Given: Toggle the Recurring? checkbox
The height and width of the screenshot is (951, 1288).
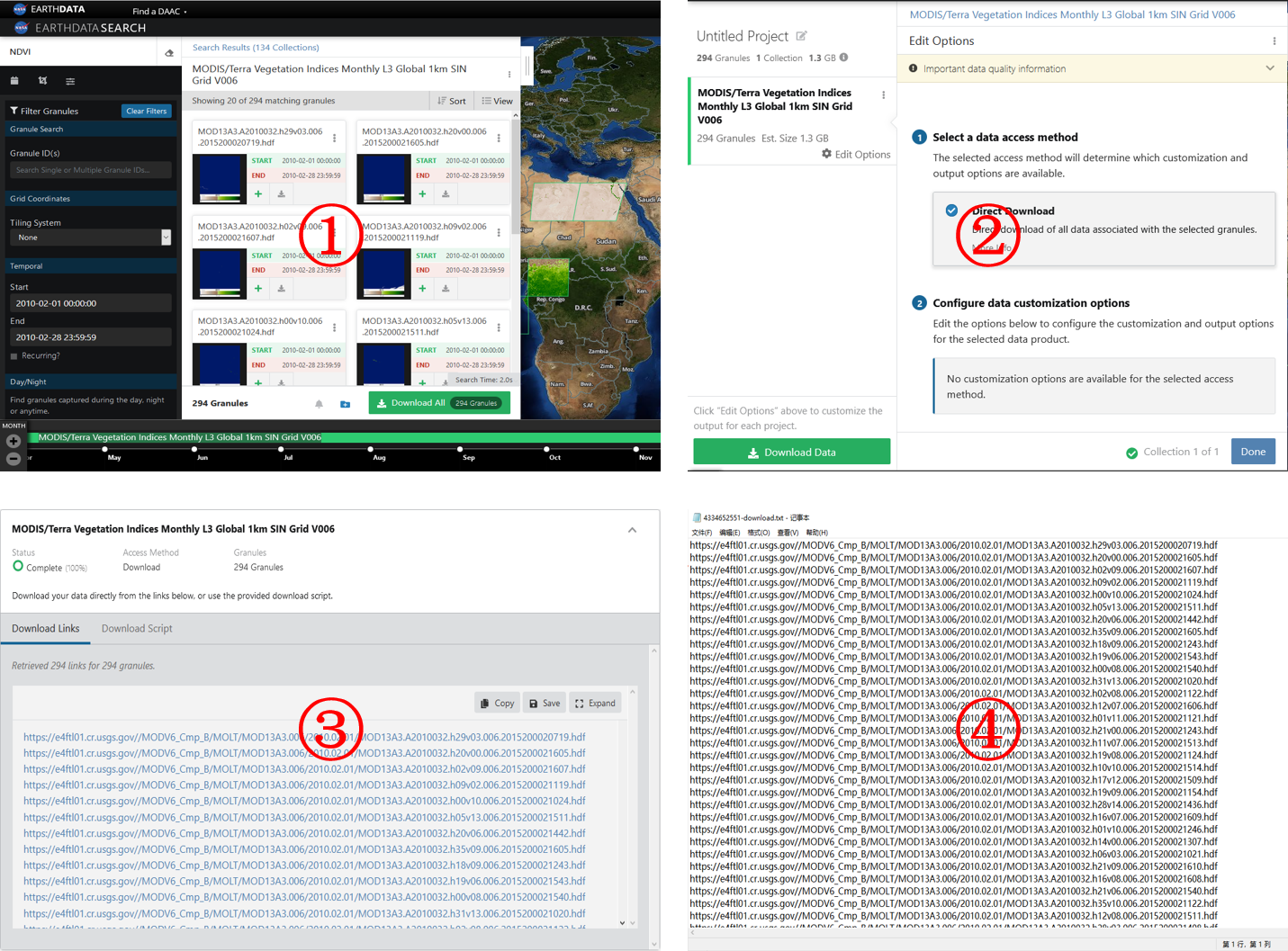Looking at the screenshot, I should tap(14, 356).
